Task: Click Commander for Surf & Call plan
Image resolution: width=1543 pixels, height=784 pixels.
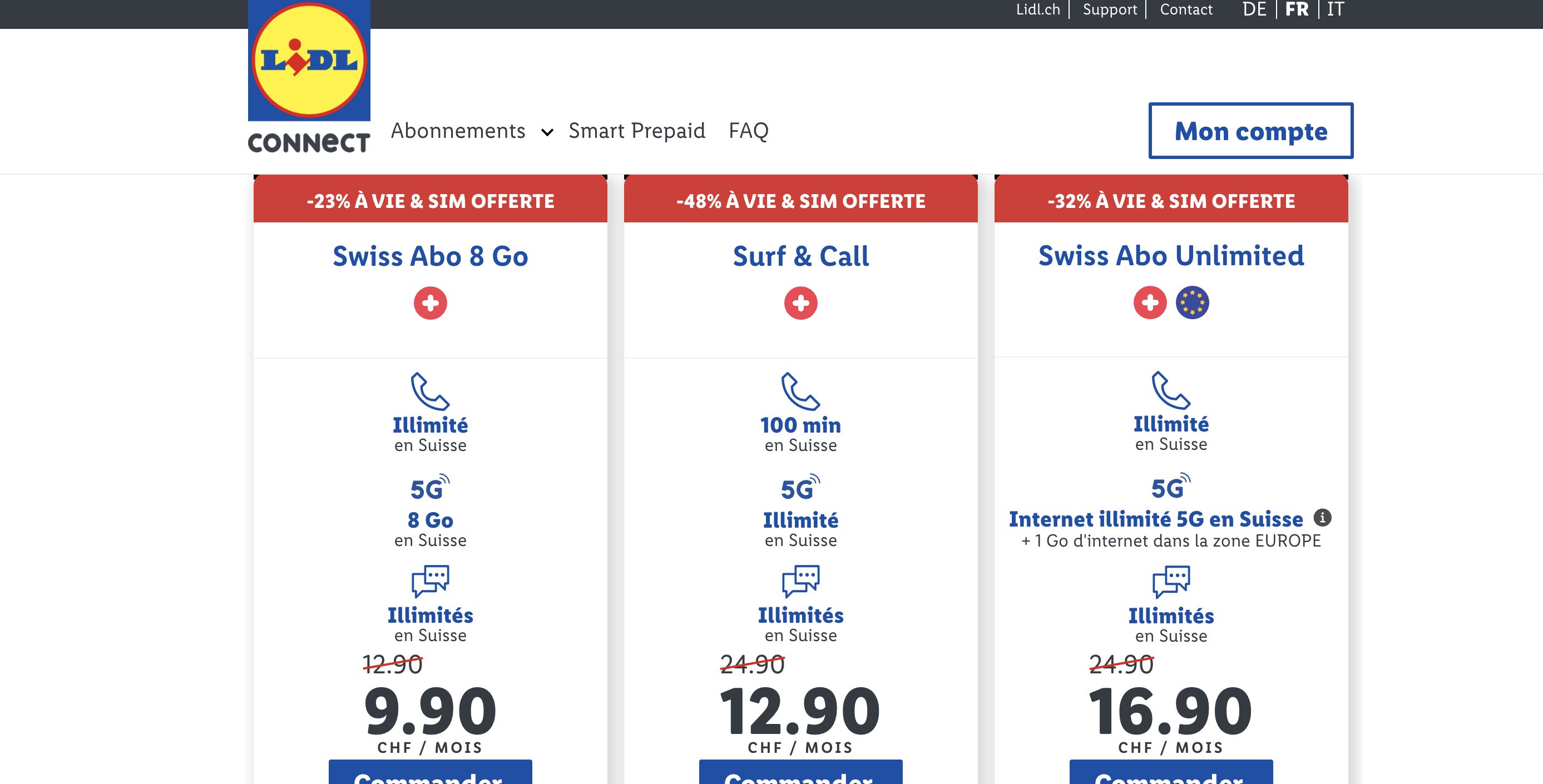Action: click(800, 774)
